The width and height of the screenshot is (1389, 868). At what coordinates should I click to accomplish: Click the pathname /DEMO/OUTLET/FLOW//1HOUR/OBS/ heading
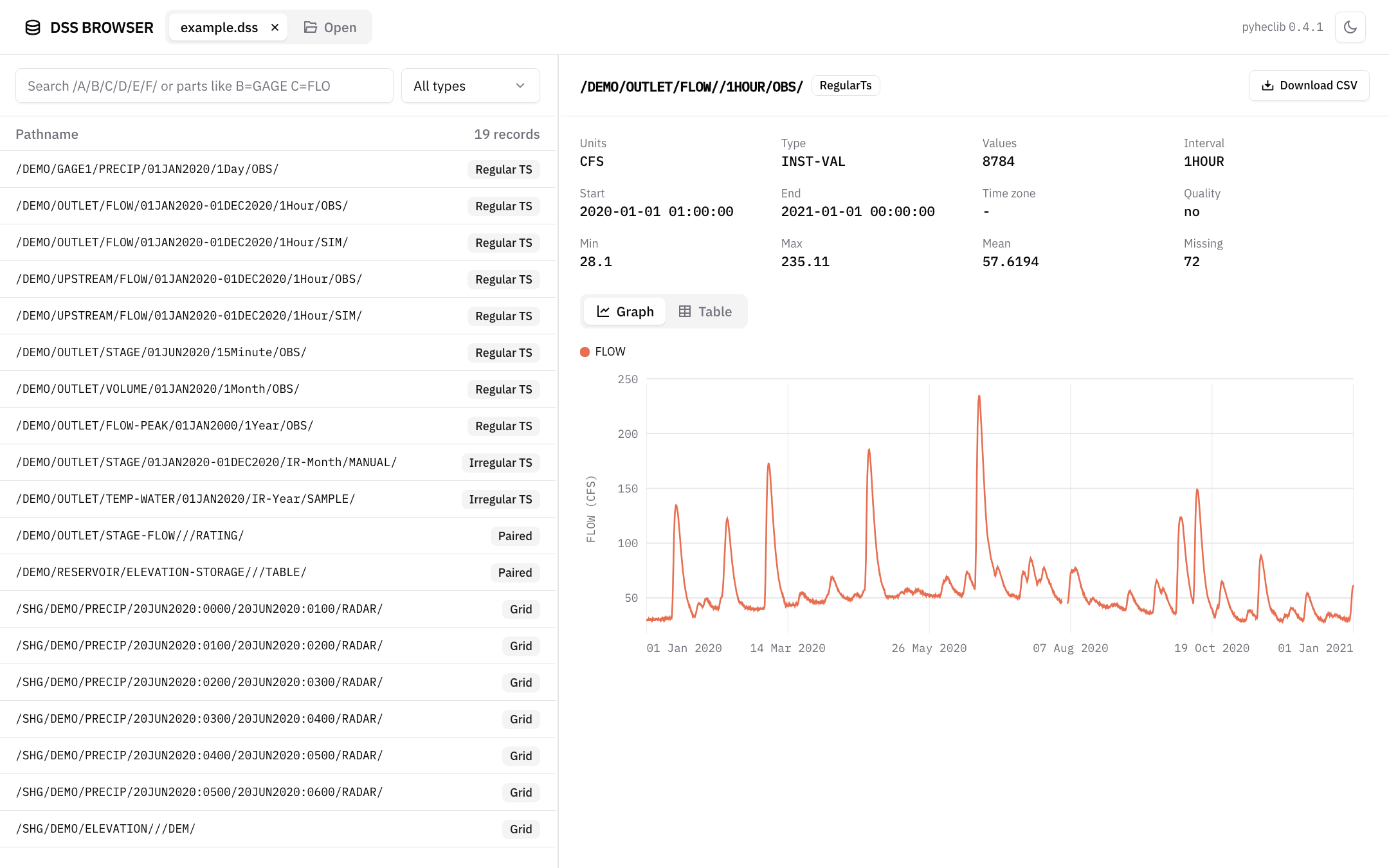coord(691,87)
